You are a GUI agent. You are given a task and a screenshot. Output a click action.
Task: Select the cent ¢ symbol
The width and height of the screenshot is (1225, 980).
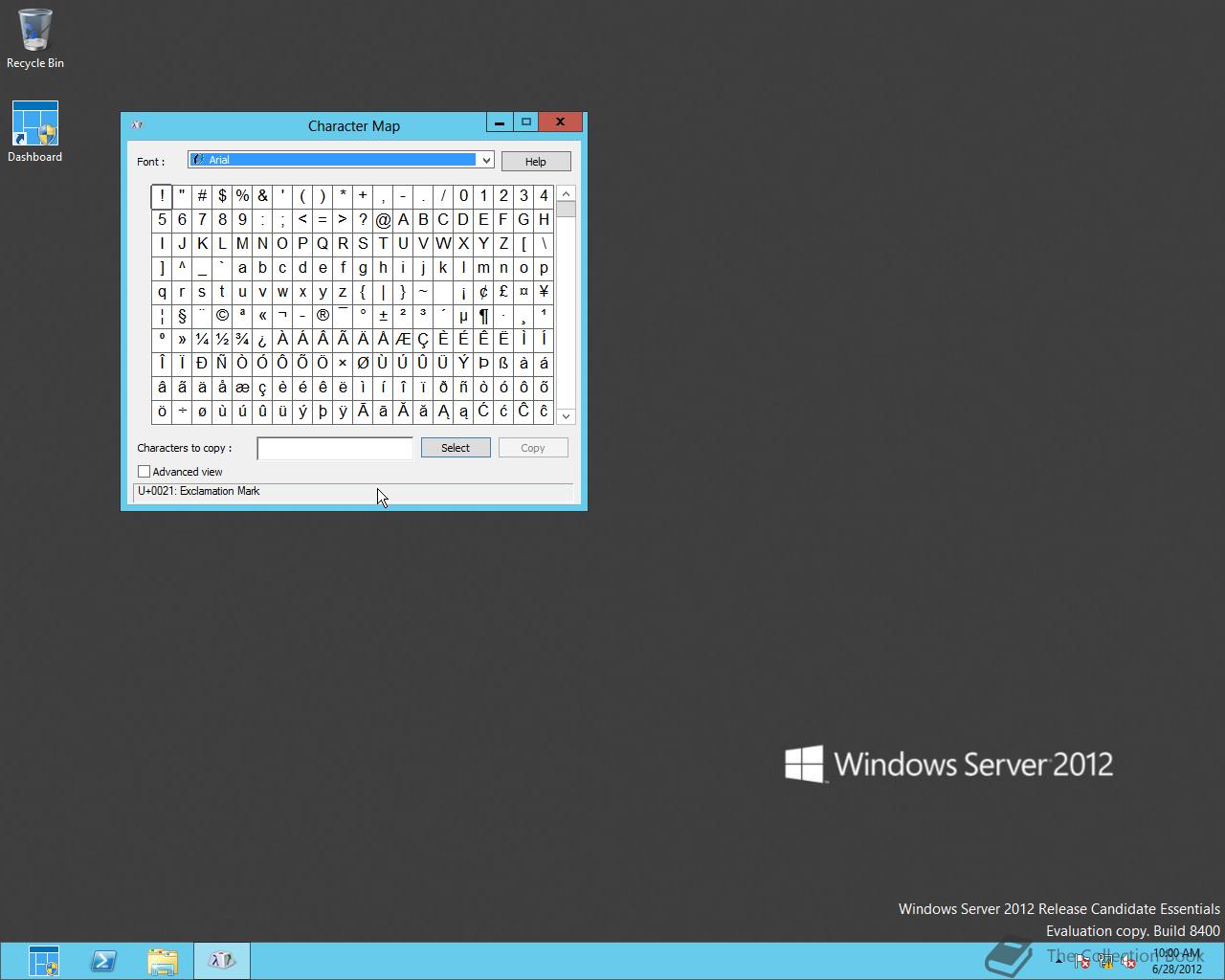pyautogui.click(x=483, y=292)
